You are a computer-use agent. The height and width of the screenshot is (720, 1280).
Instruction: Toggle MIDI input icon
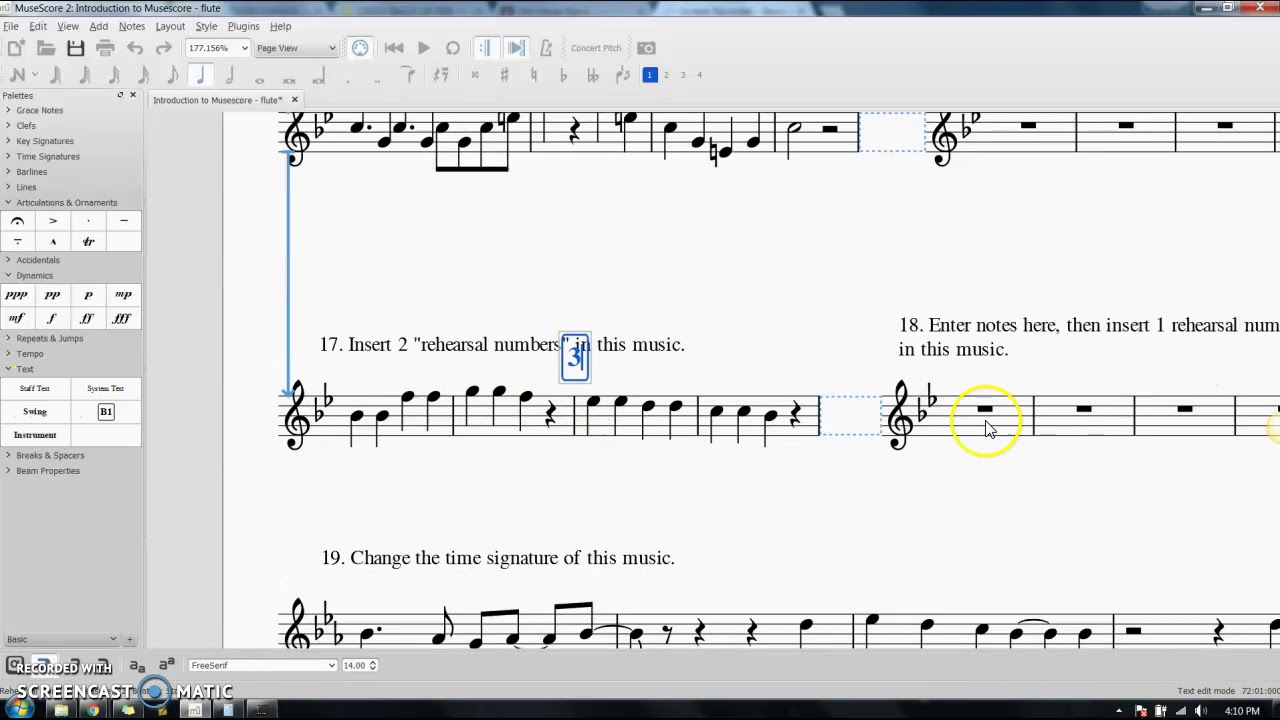(360, 48)
